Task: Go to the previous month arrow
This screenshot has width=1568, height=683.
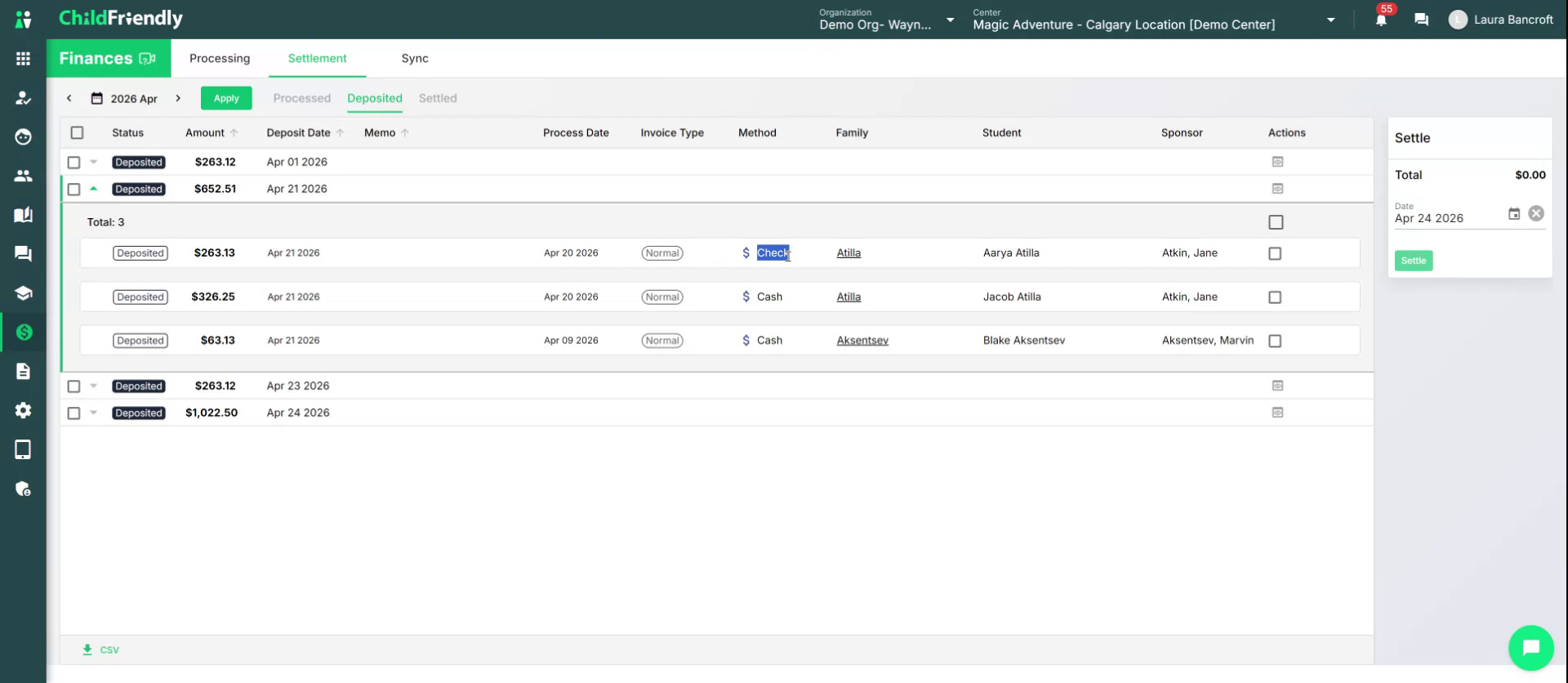Action: (69, 98)
